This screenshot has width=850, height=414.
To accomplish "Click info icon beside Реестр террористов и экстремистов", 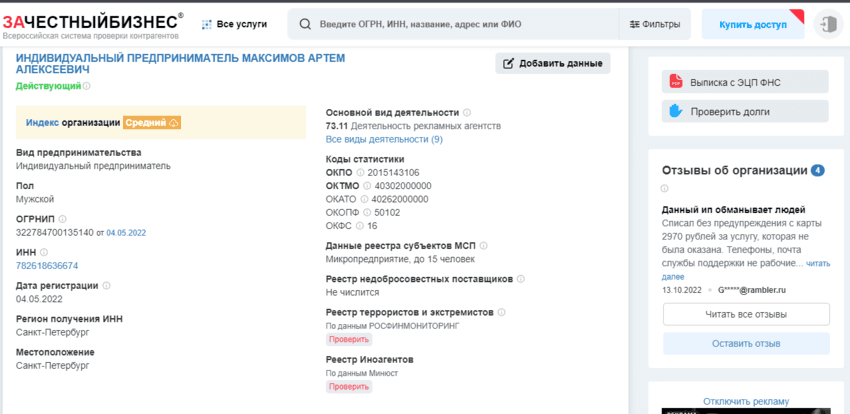I will click(x=501, y=313).
